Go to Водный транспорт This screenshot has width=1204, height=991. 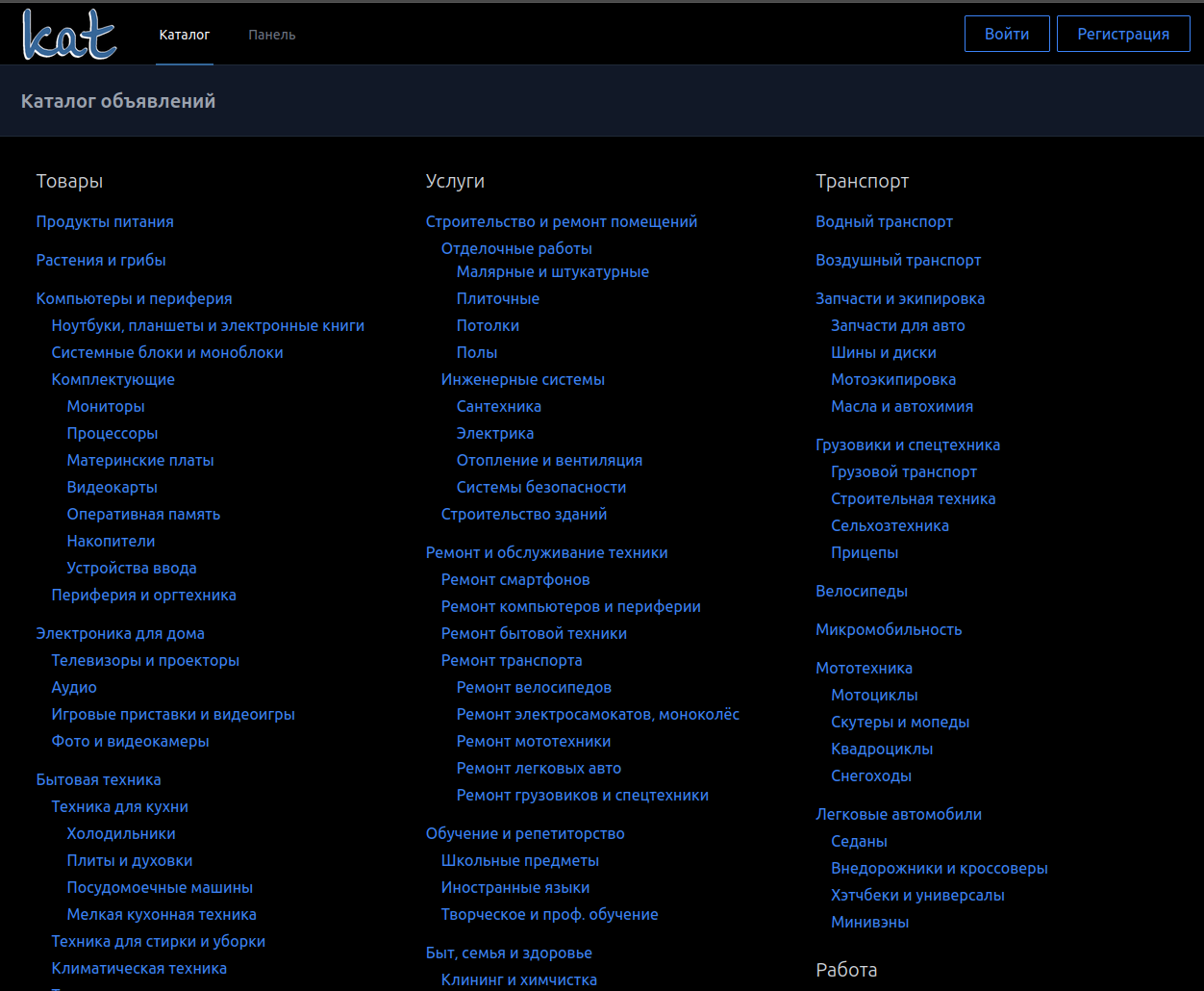point(884,221)
